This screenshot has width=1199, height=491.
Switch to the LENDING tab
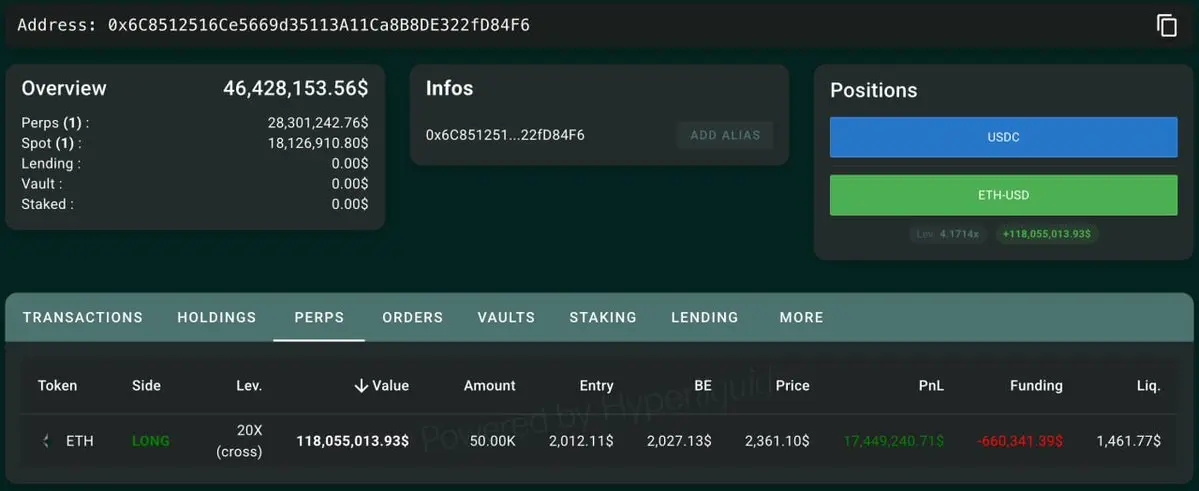(704, 317)
